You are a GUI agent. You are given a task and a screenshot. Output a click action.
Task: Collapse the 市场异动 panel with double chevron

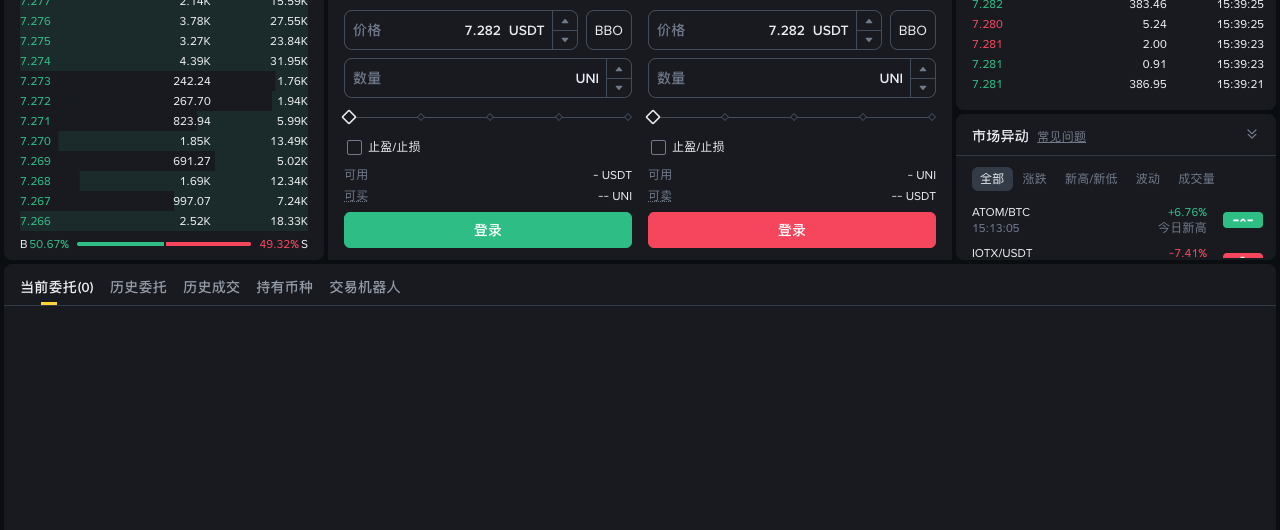(1251, 134)
